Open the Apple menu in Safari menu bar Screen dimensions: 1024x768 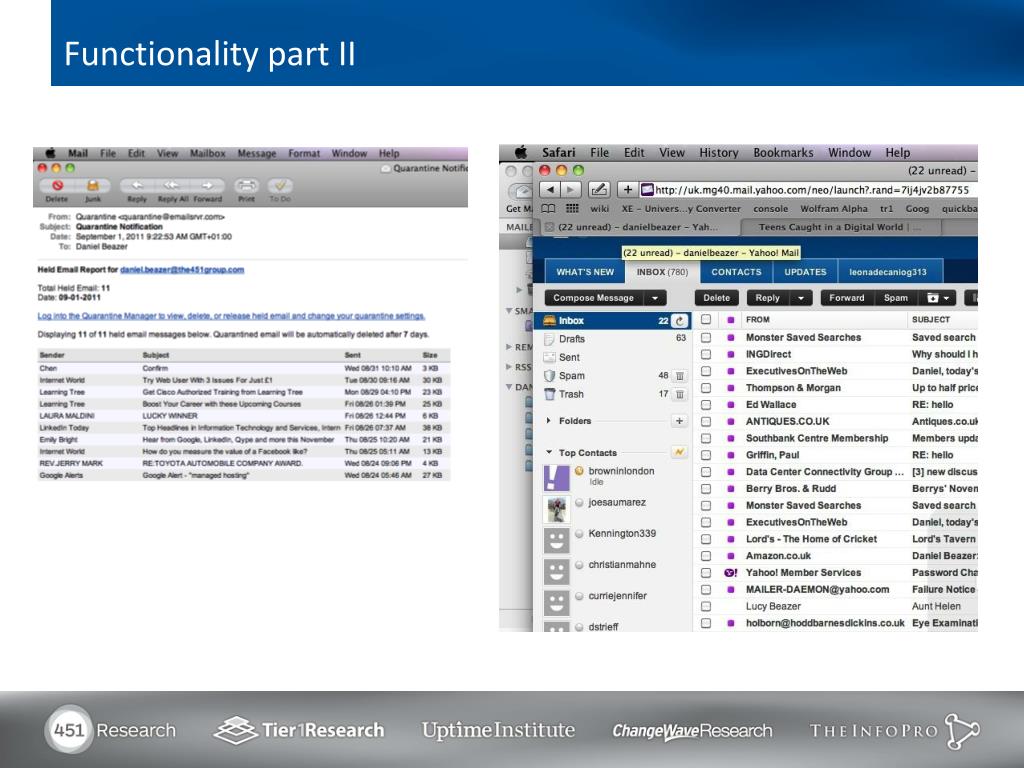point(520,152)
